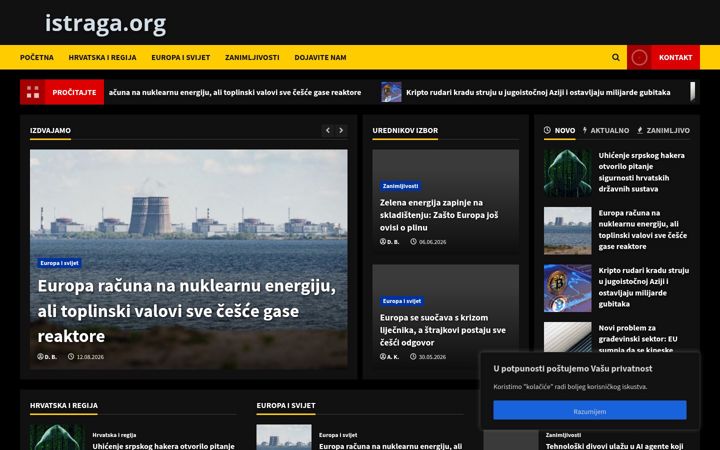Viewport: 720px width, 450px height.
Task: Click author icon A. K. on doctors article
Action: 383,357
